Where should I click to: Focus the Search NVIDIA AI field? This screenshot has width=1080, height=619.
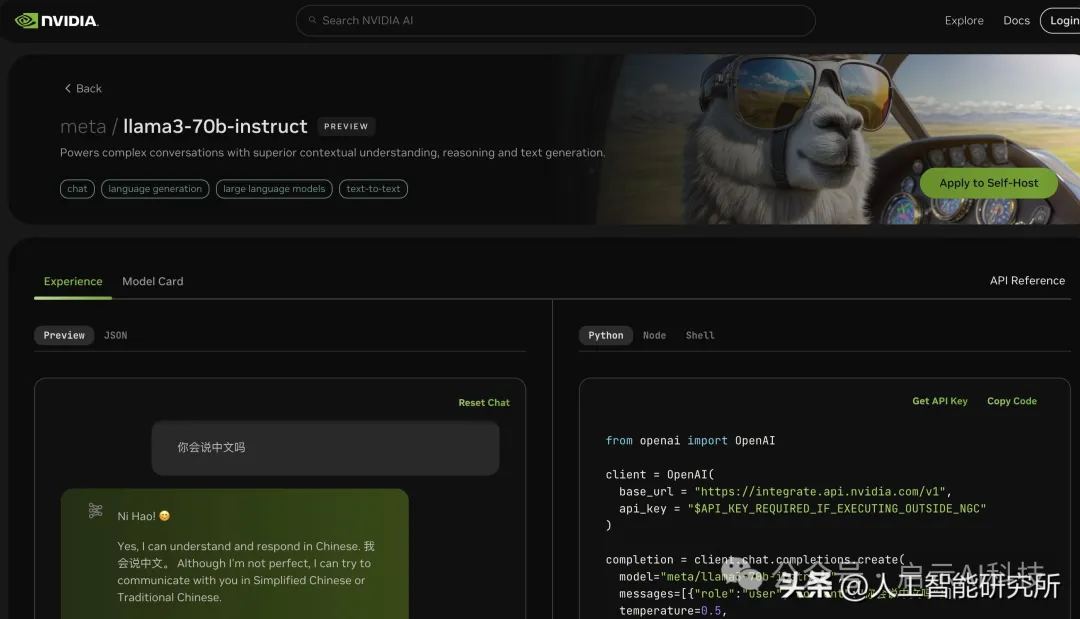[x=555, y=21]
